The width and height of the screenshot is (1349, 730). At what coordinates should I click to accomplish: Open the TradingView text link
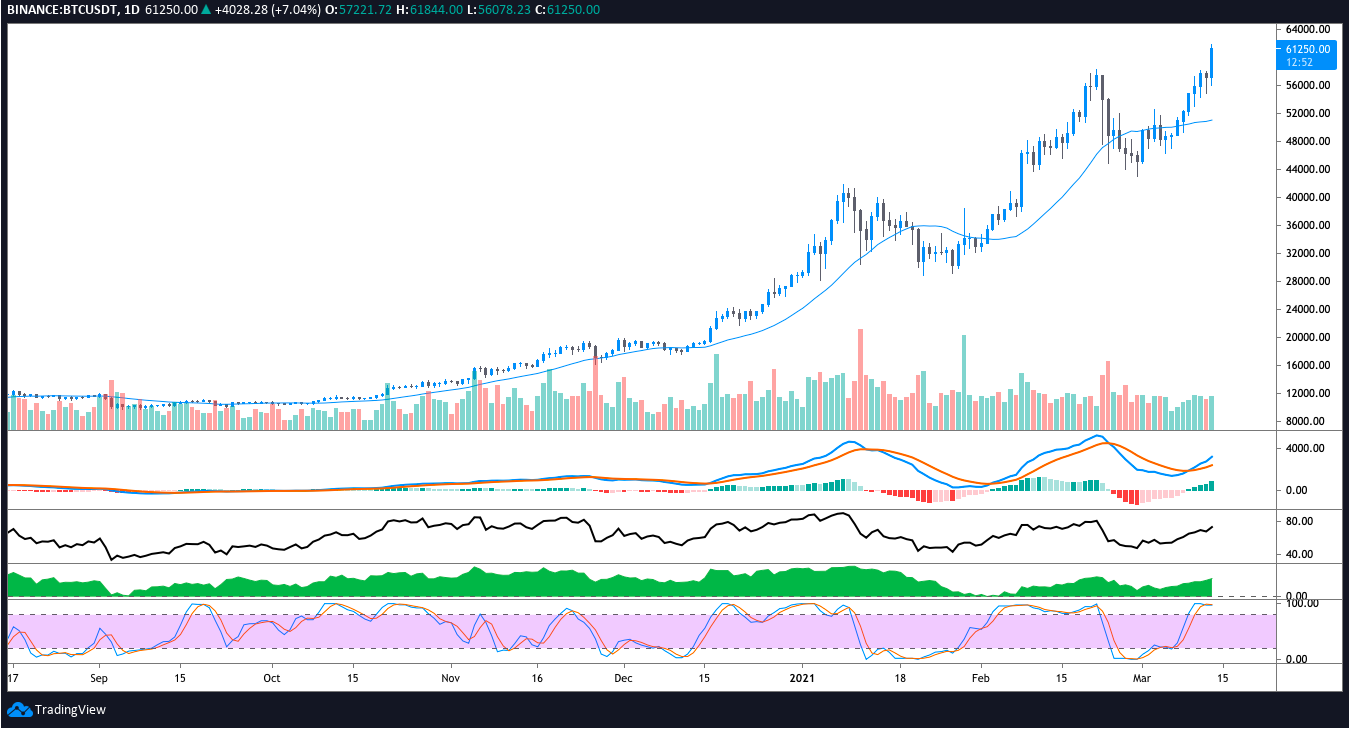click(70, 710)
